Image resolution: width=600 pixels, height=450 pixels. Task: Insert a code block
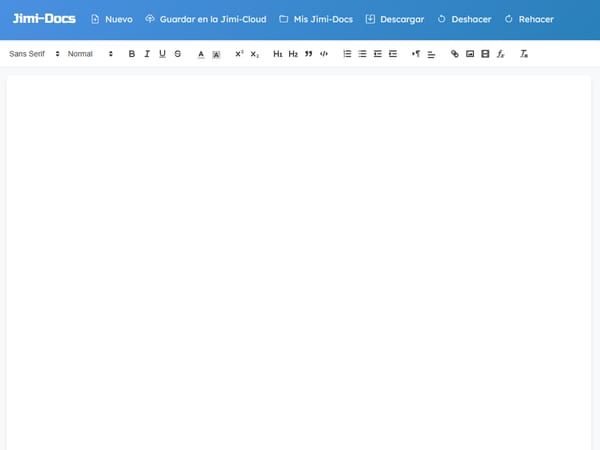(x=324, y=54)
